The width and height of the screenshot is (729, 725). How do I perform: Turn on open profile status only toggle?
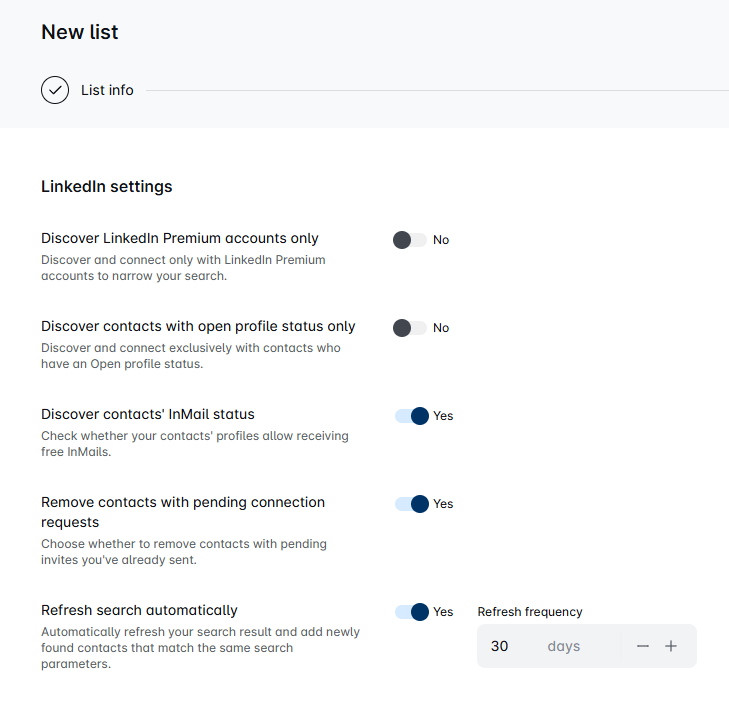click(x=410, y=328)
